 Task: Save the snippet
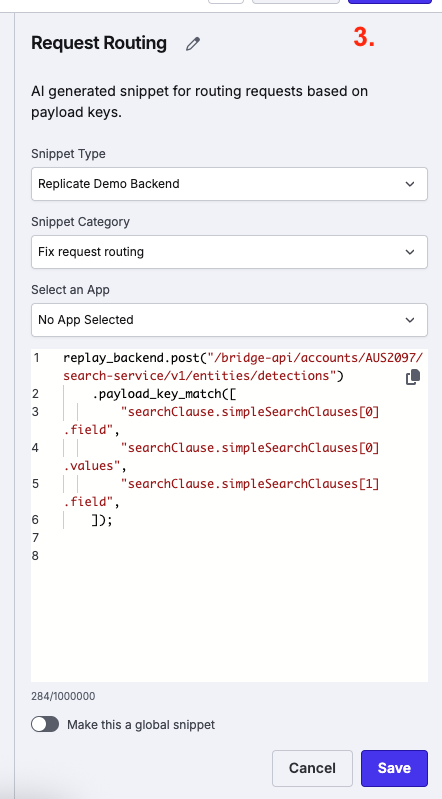(x=394, y=768)
